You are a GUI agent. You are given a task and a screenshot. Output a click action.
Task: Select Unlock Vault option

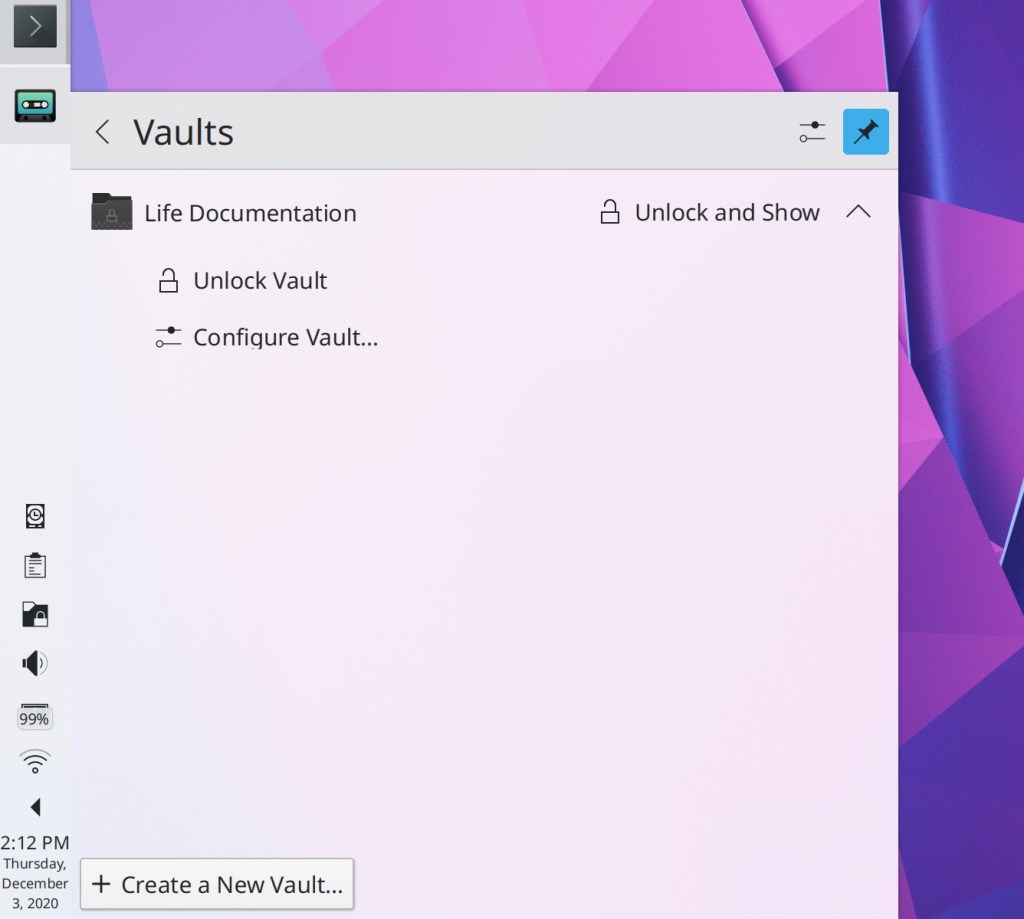tap(259, 281)
